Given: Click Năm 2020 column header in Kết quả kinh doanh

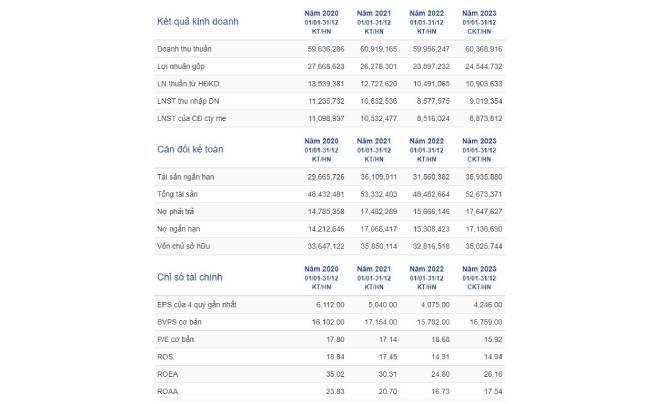Looking at the screenshot, I should point(321,13).
